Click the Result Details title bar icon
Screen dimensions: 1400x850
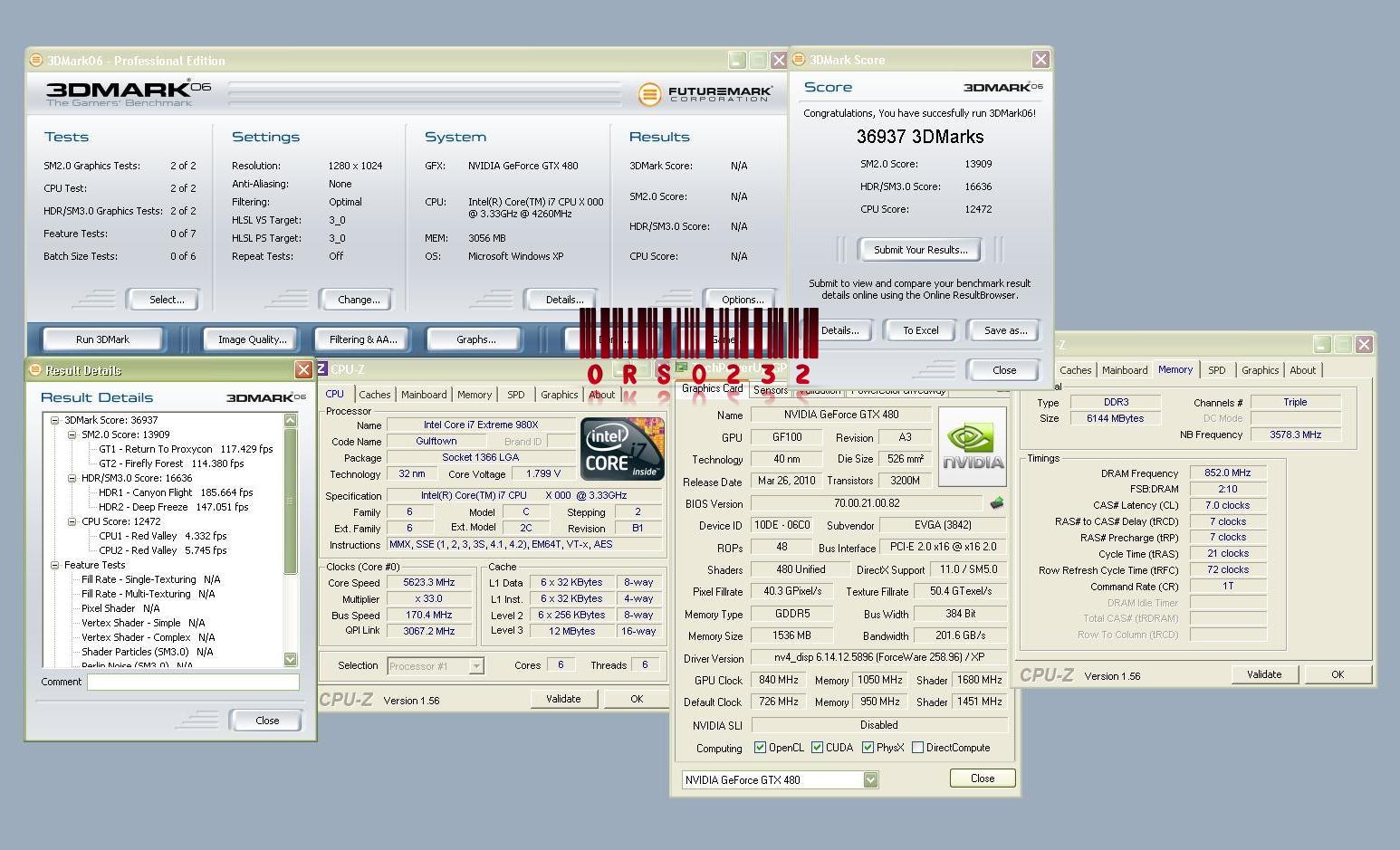point(35,369)
